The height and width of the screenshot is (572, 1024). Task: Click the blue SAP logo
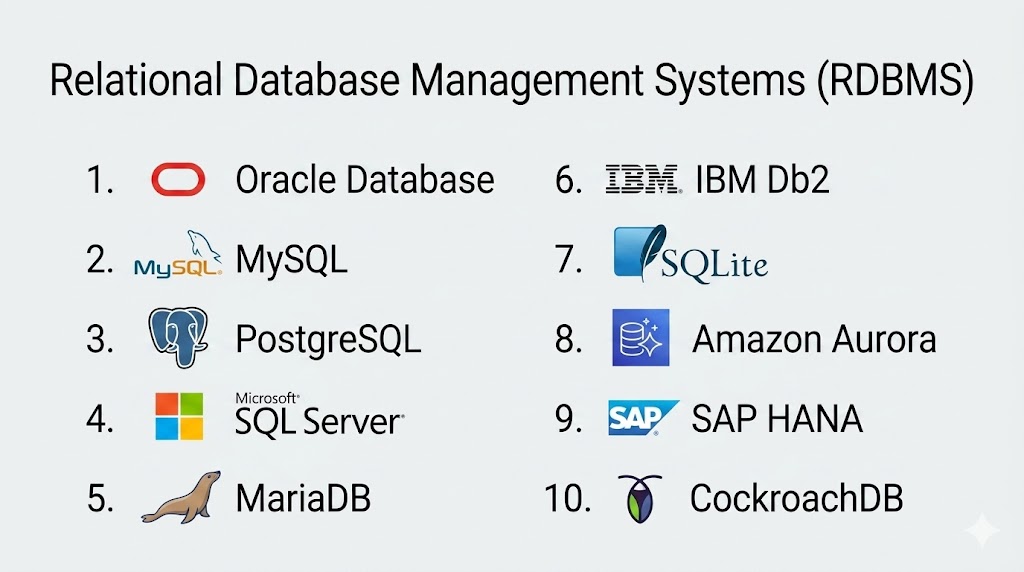click(643, 418)
